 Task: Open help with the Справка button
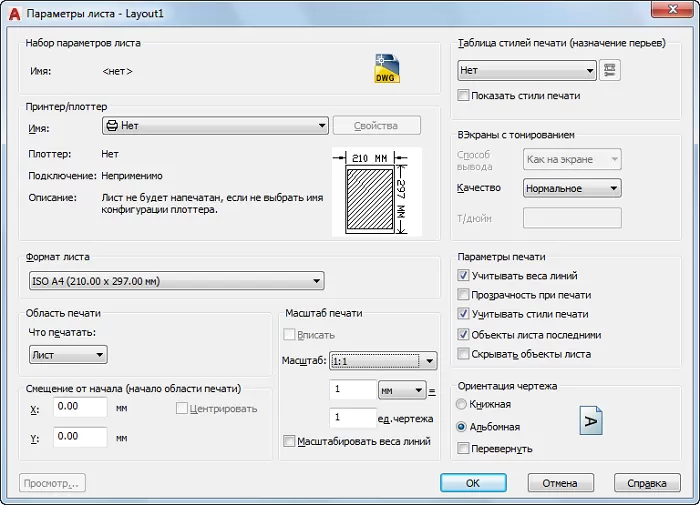647,483
